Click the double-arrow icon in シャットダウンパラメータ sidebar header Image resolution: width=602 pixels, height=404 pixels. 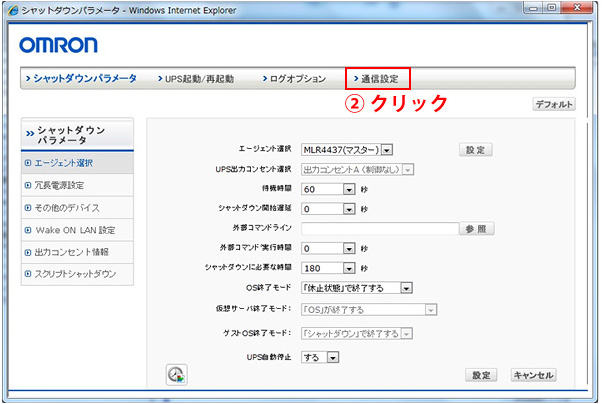click(x=28, y=129)
